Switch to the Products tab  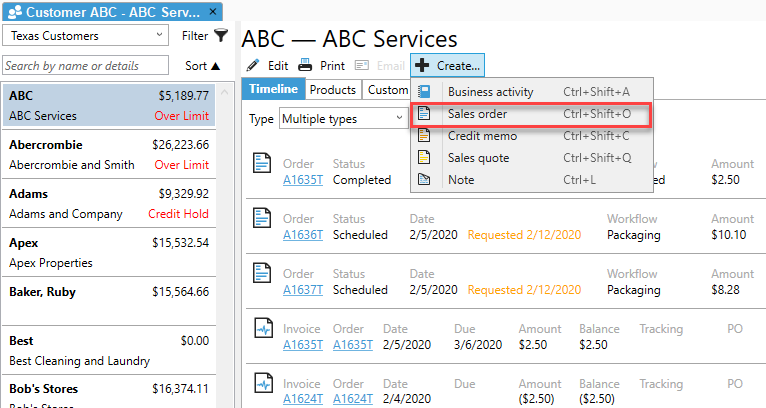click(333, 90)
